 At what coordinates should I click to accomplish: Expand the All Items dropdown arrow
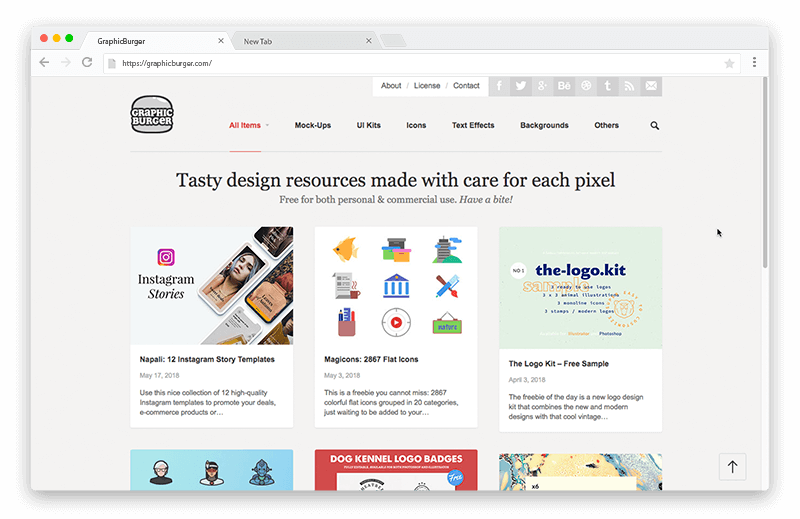267,126
